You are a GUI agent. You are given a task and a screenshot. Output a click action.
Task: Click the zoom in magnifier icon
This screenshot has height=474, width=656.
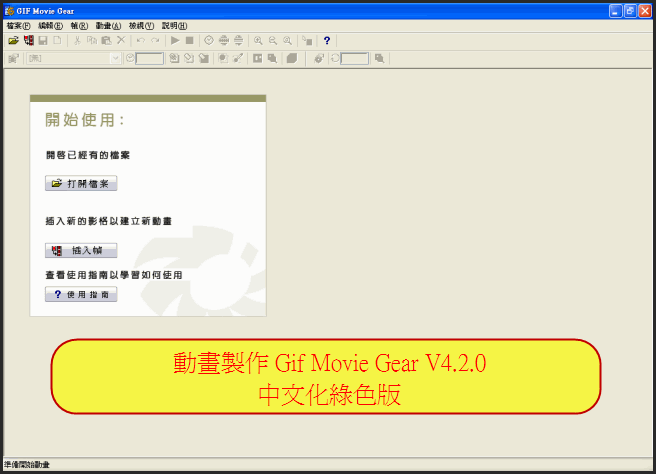pos(258,40)
